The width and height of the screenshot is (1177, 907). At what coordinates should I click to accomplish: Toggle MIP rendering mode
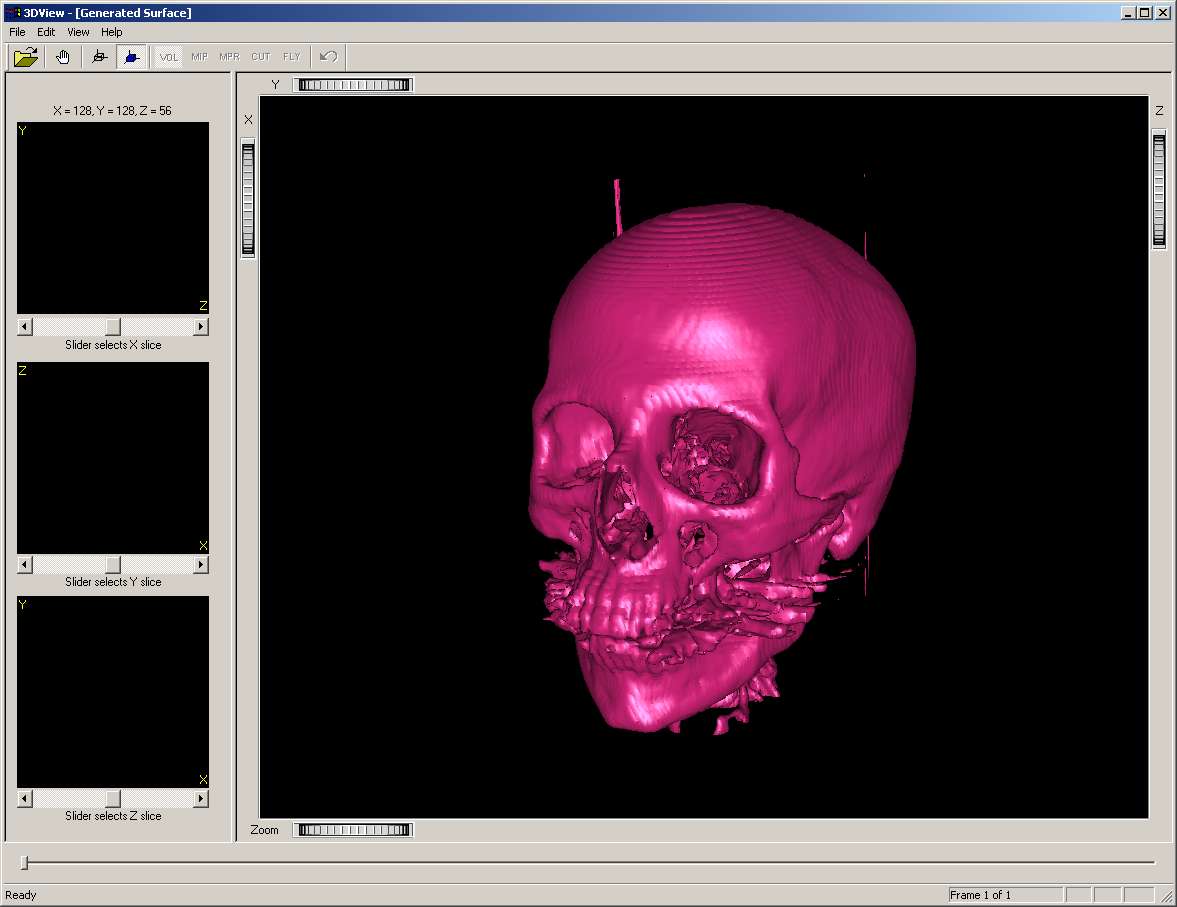pyautogui.click(x=200, y=57)
